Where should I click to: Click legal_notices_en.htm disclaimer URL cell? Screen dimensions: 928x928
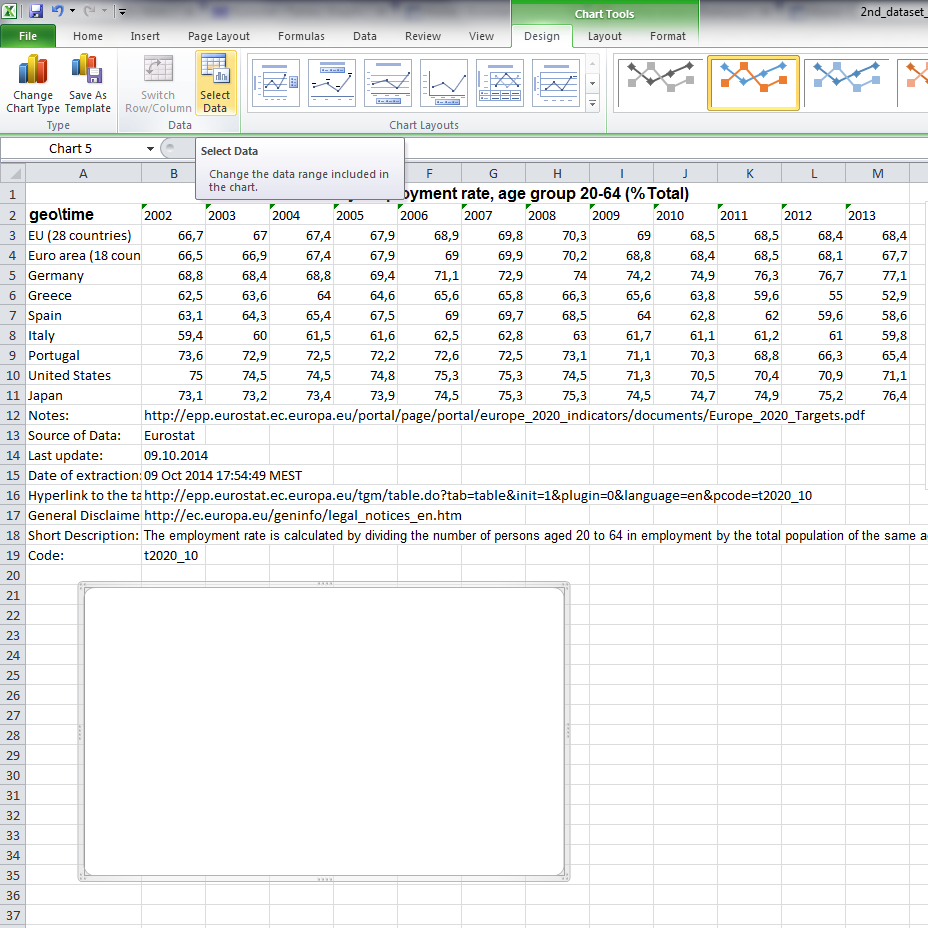[302, 515]
